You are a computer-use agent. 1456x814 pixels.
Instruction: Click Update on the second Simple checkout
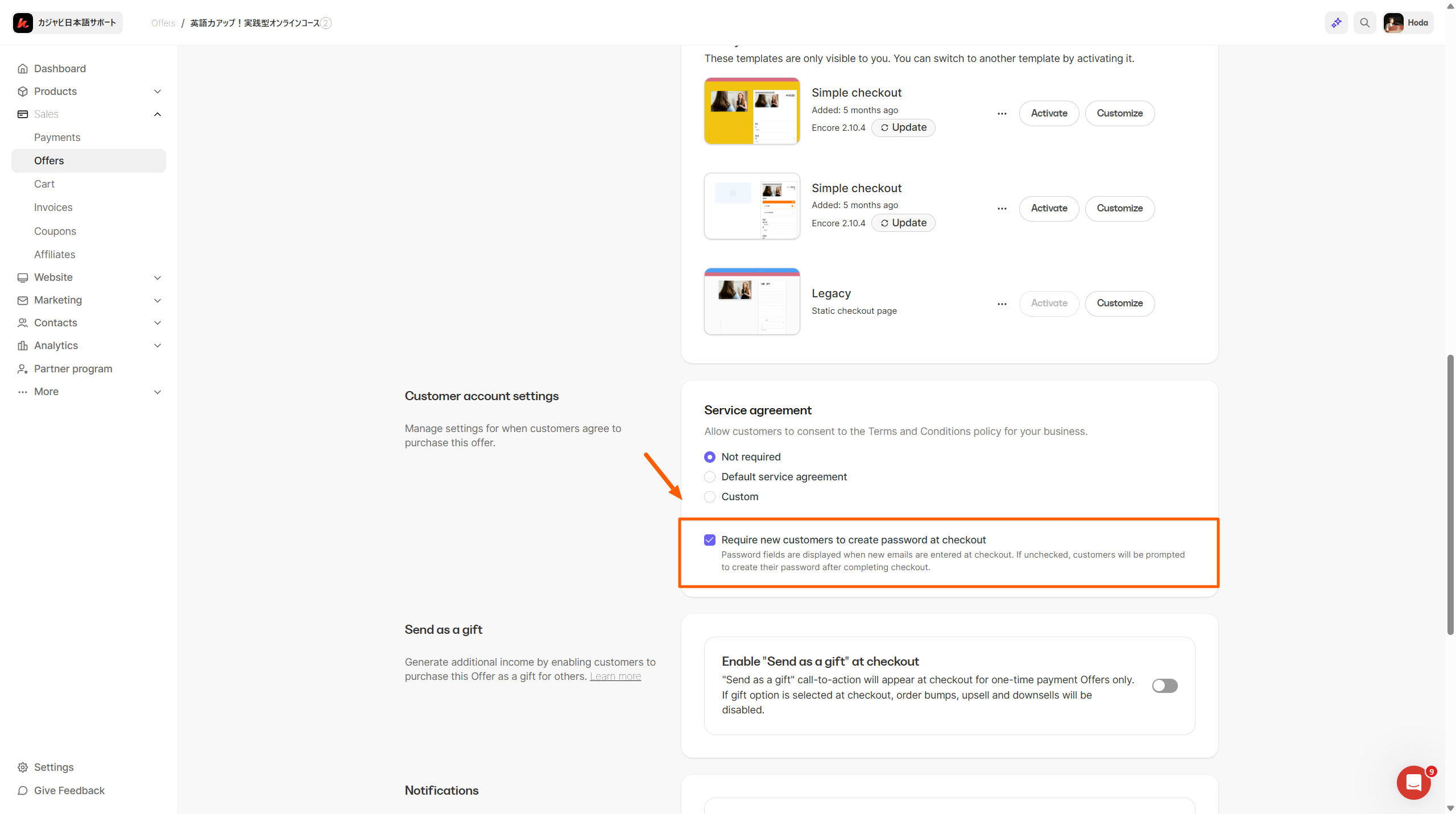(903, 223)
